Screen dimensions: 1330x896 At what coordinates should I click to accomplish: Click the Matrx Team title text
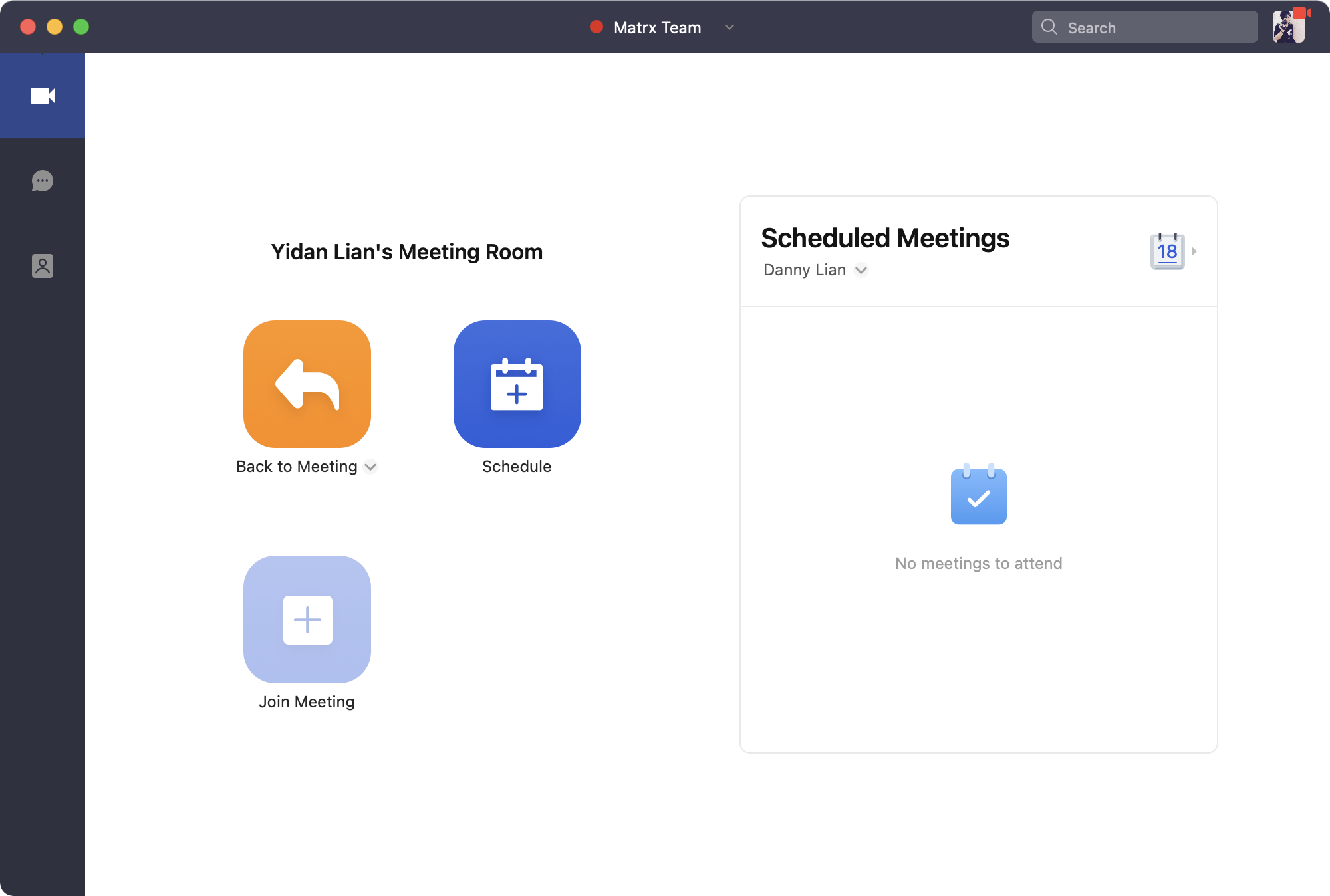657,27
